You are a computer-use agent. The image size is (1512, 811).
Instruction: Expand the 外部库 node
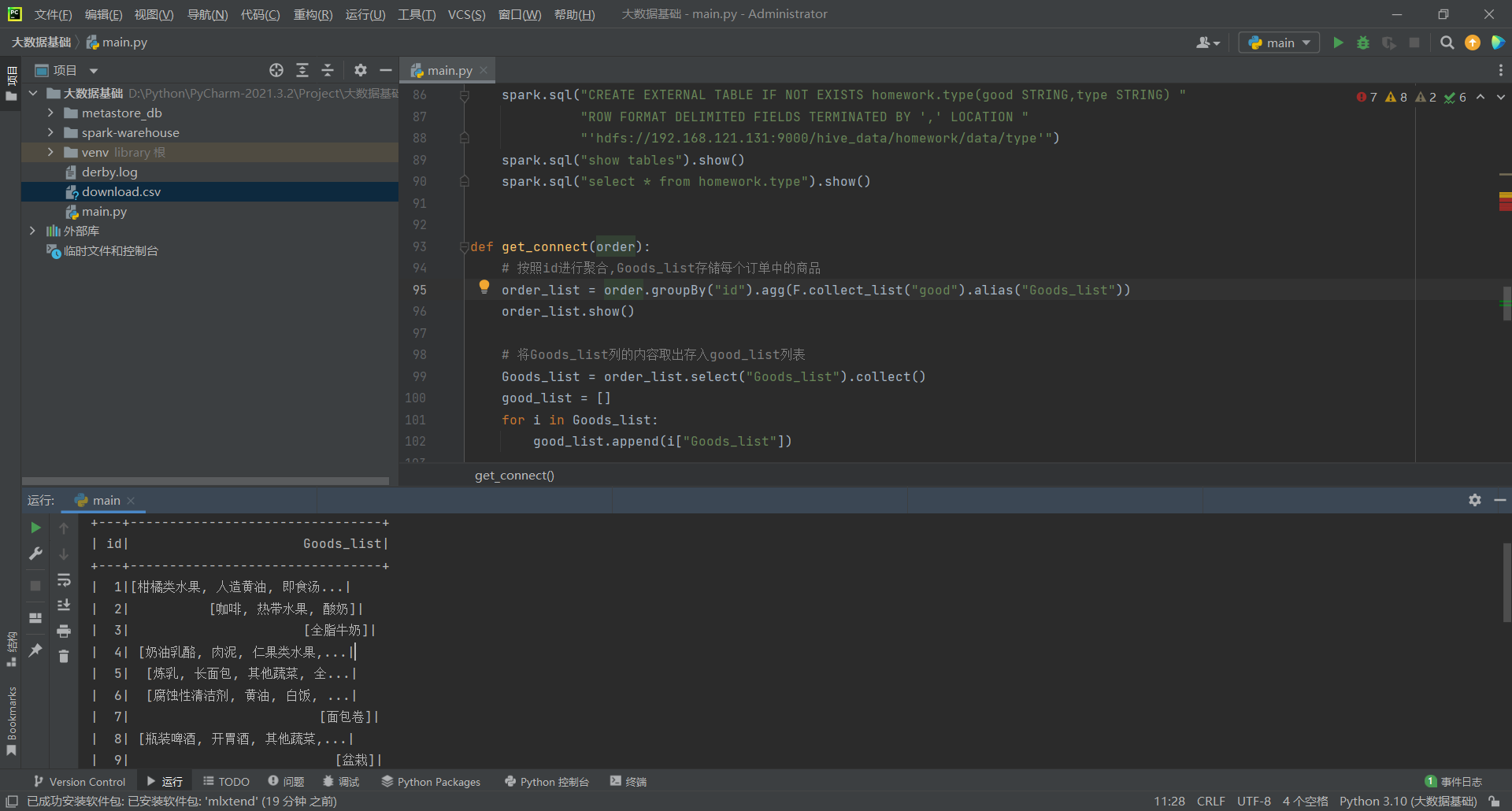33,231
